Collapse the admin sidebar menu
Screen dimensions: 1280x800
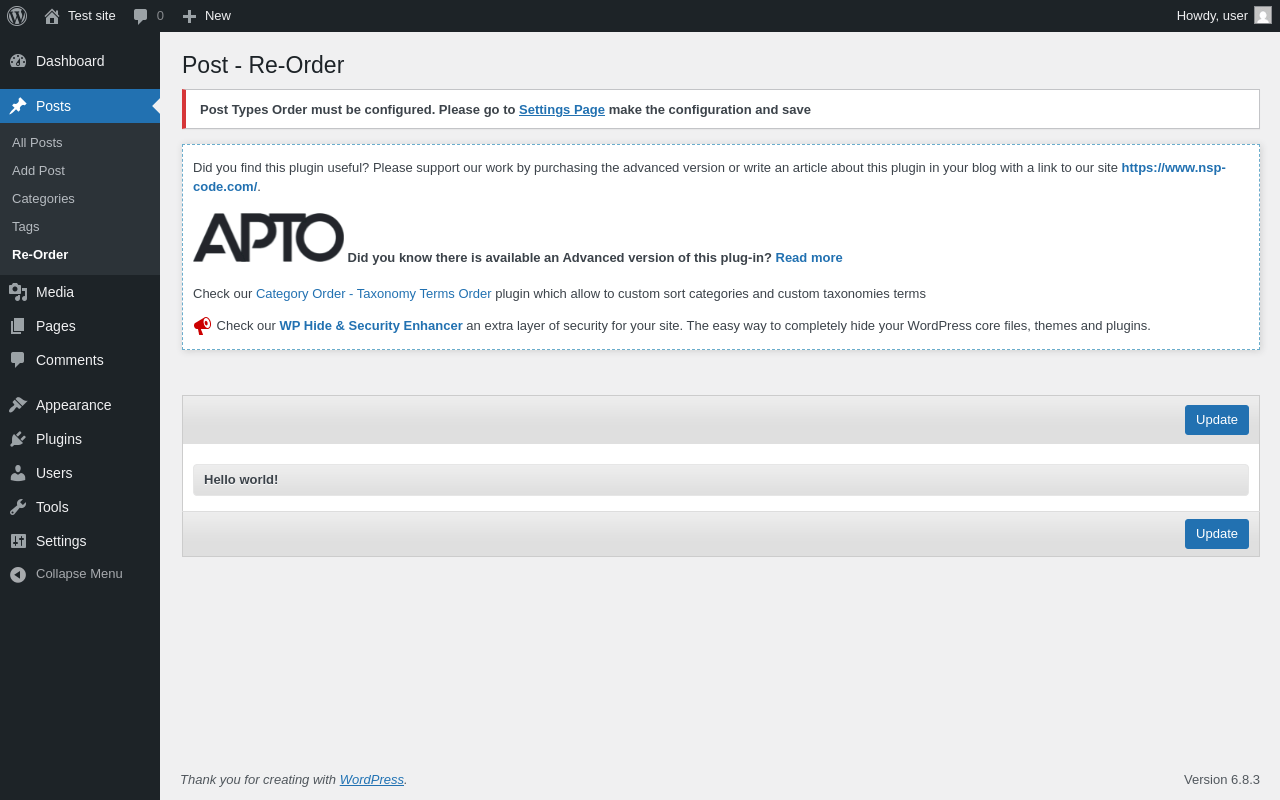80,574
